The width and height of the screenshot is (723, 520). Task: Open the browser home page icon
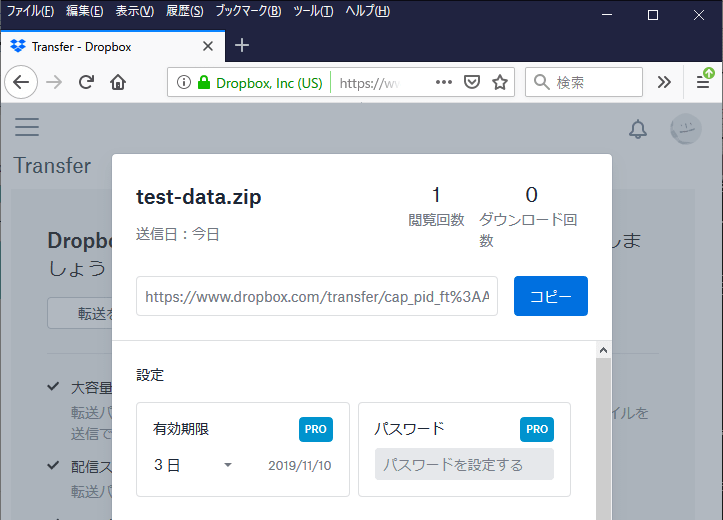click(118, 82)
